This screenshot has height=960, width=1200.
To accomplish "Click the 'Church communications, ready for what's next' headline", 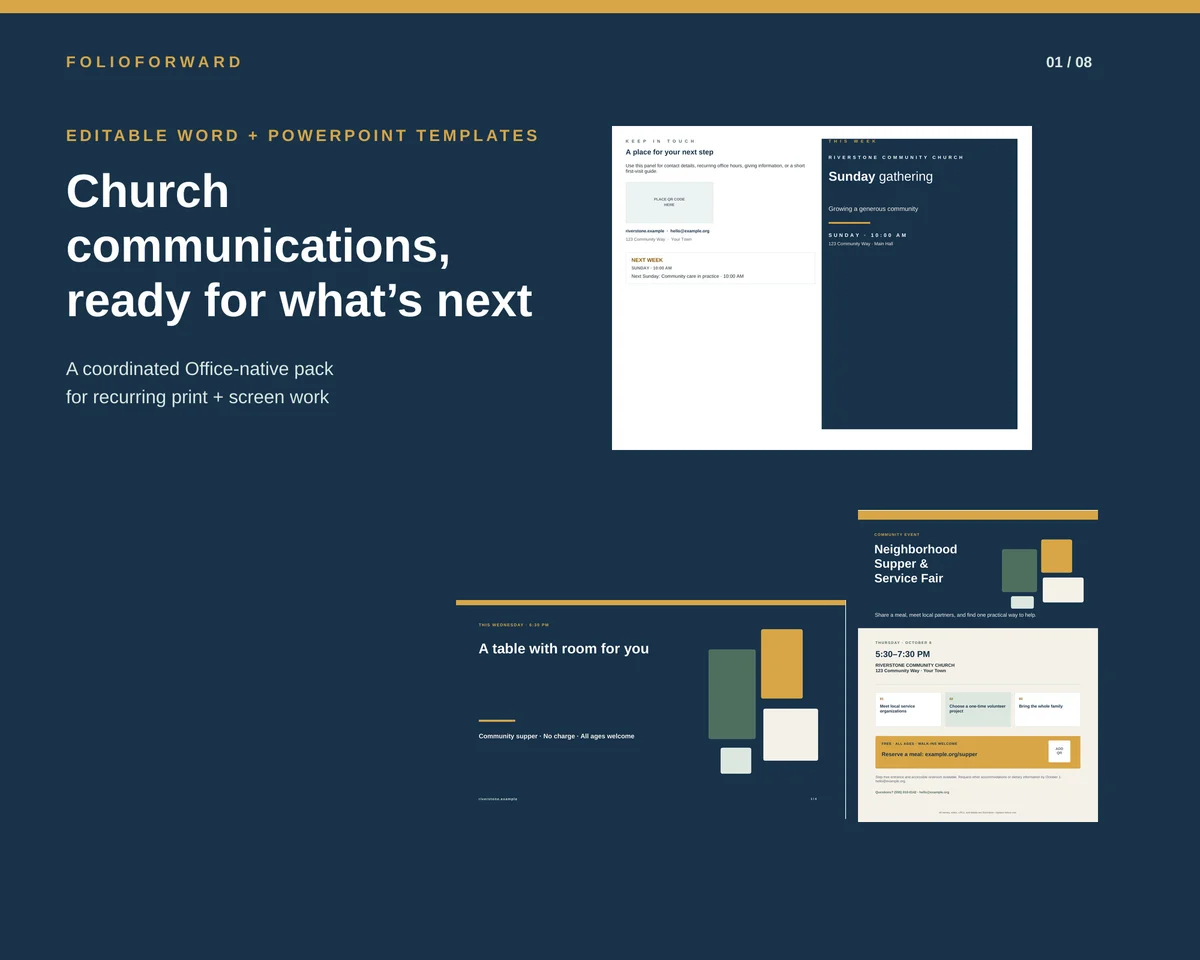I will tap(299, 245).
